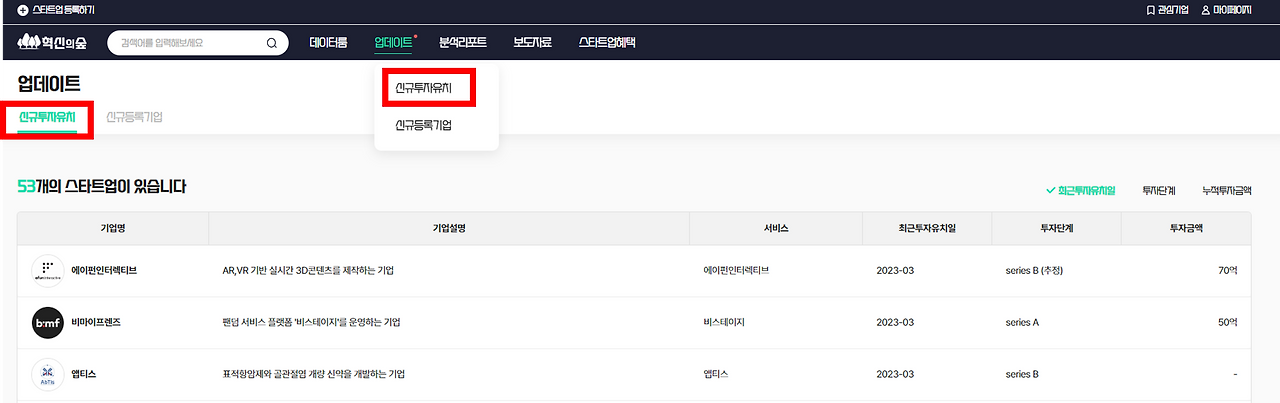This screenshot has width=1280, height=403.
Task: Open the 데이터룸 menu
Action: point(329,43)
